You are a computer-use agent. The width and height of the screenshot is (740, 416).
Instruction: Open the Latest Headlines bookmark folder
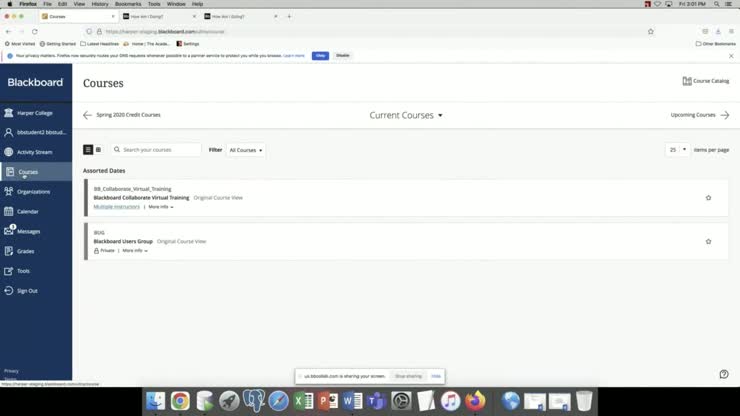pyautogui.click(x=100, y=44)
